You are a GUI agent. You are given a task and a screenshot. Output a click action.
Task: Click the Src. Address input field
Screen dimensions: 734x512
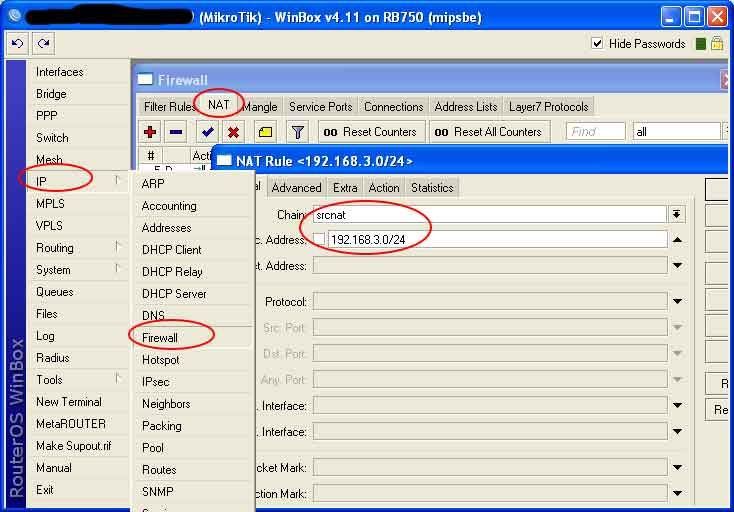497,239
